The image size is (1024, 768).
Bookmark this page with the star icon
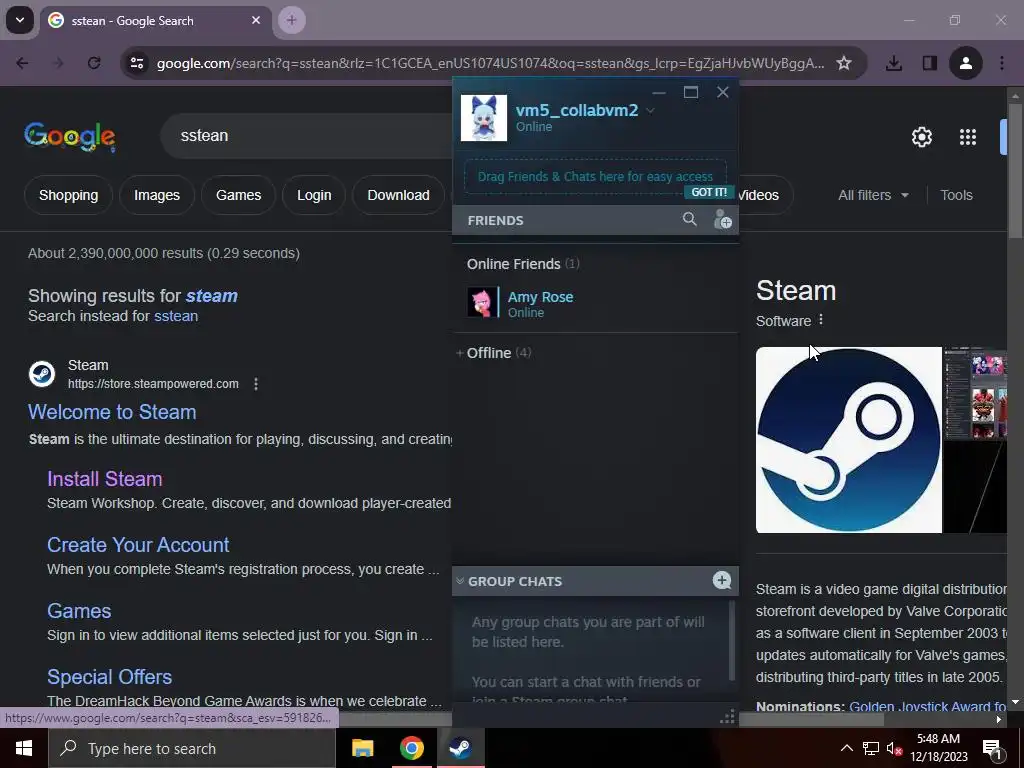[x=844, y=63]
